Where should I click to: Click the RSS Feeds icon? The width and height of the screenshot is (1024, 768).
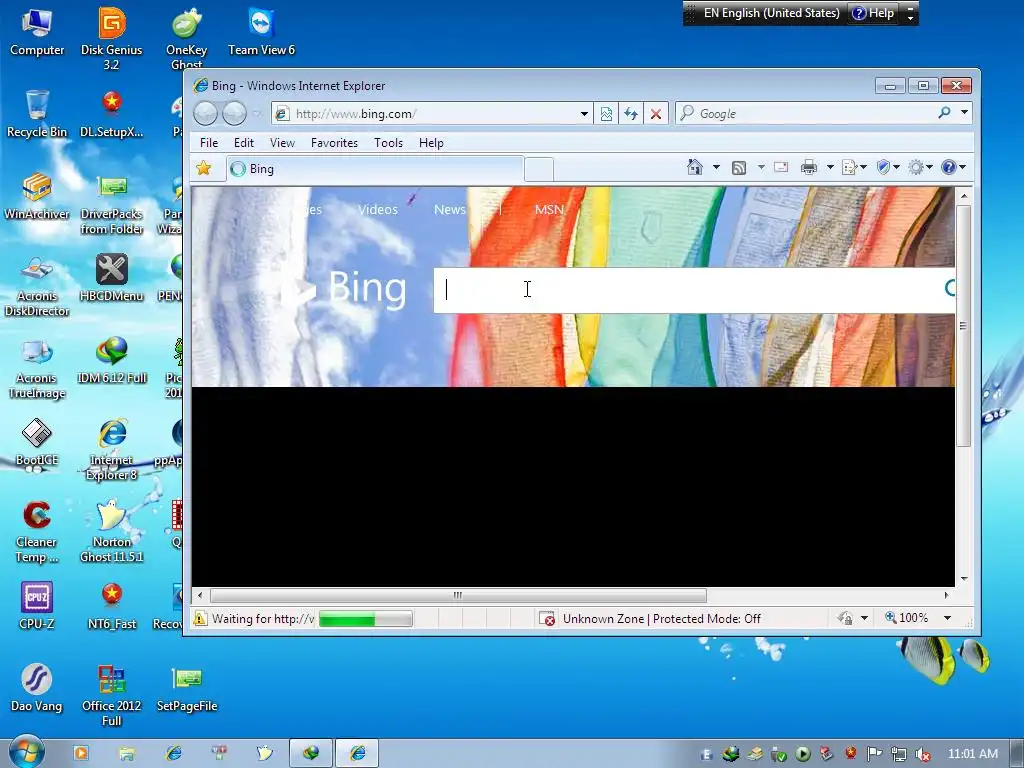[739, 168]
